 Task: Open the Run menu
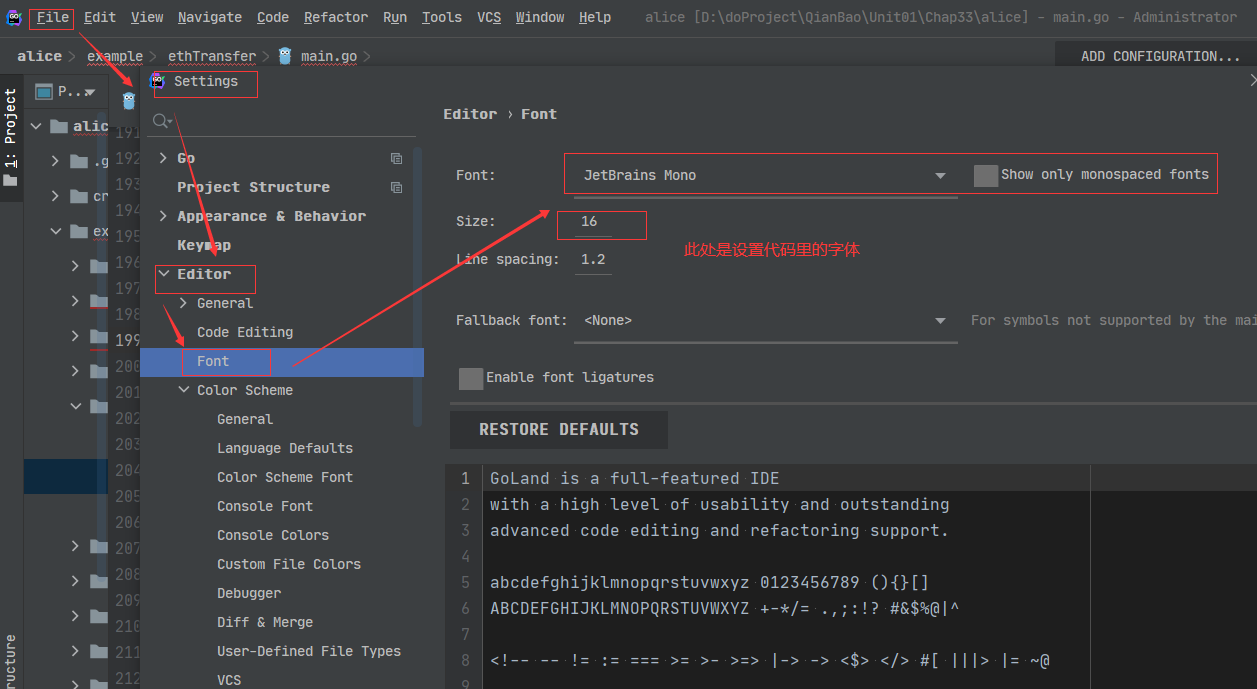(395, 17)
